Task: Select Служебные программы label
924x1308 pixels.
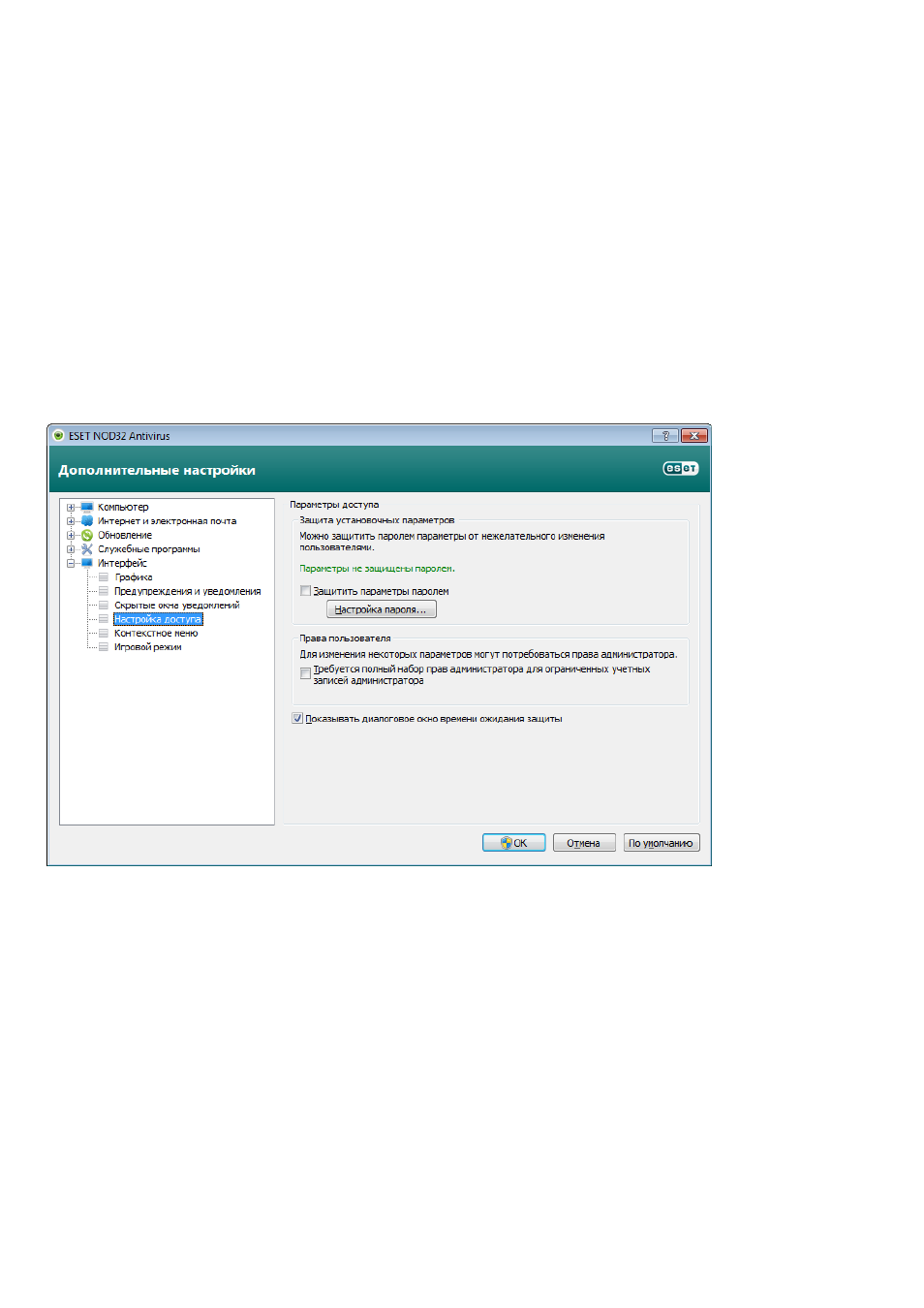Action: tap(149, 549)
